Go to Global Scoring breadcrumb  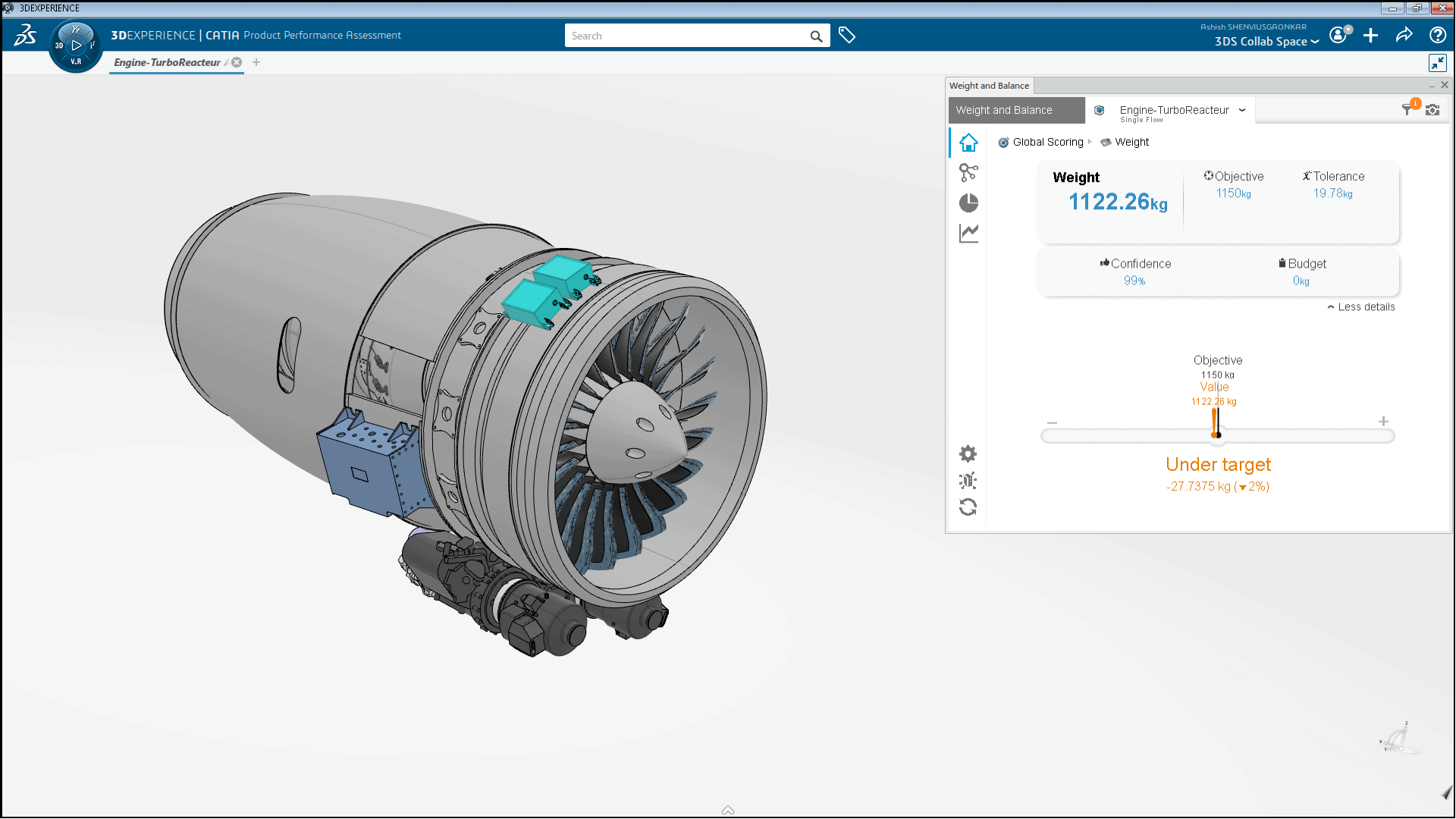(x=1047, y=143)
